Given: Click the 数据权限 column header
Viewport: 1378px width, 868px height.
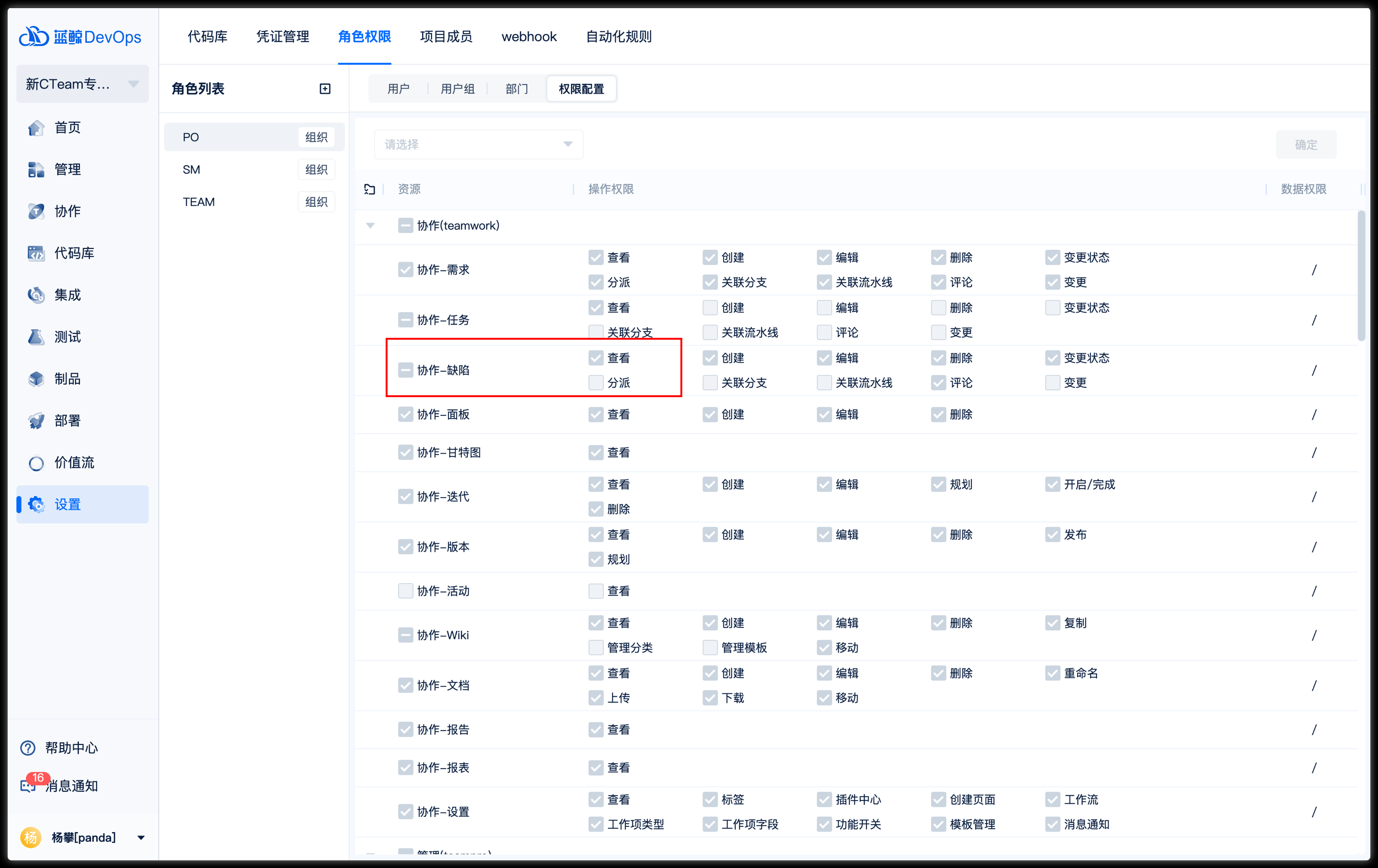Looking at the screenshot, I should coord(1303,189).
